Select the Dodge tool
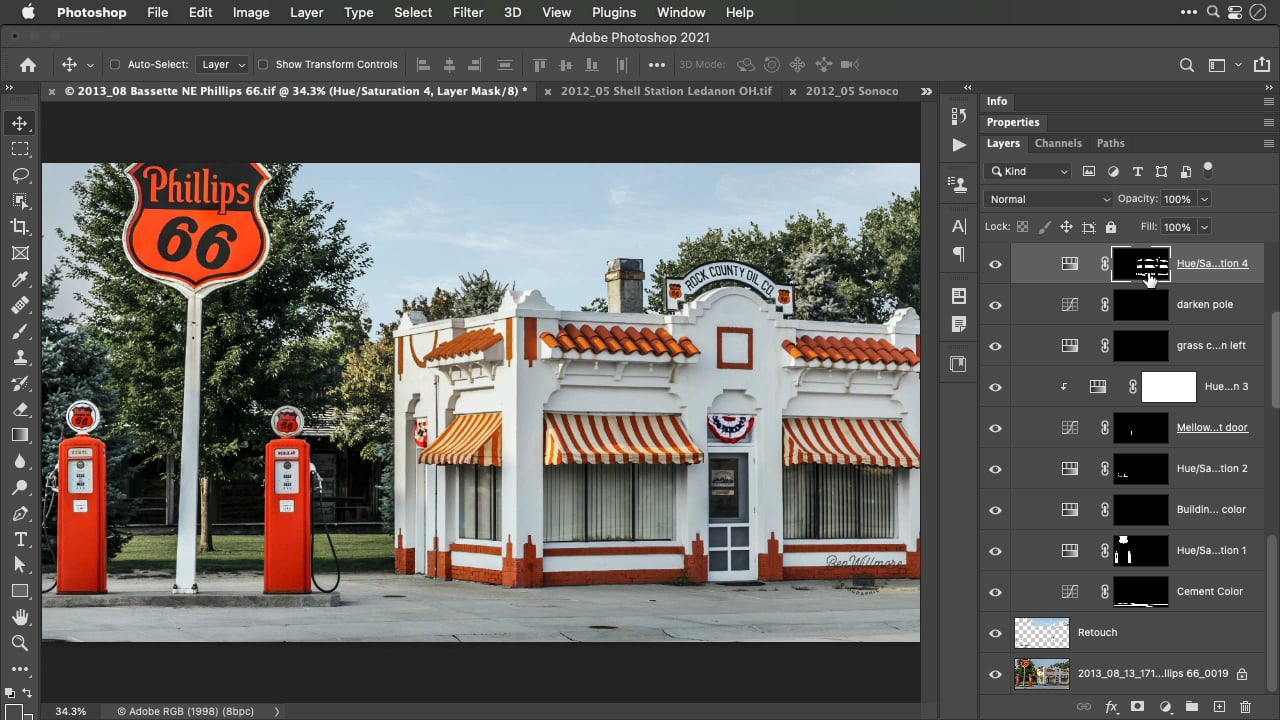Viewport: 1280px width, 720px height. [20, 487]
